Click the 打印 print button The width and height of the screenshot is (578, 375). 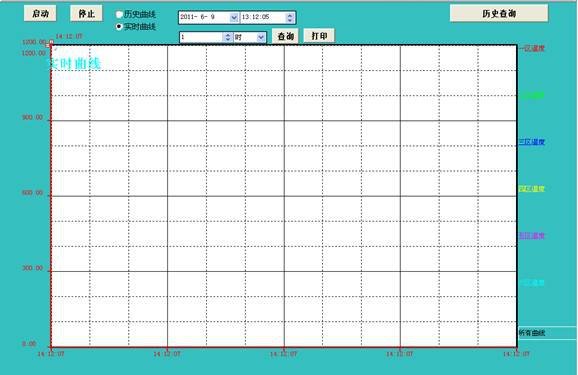tap(319, 36)
